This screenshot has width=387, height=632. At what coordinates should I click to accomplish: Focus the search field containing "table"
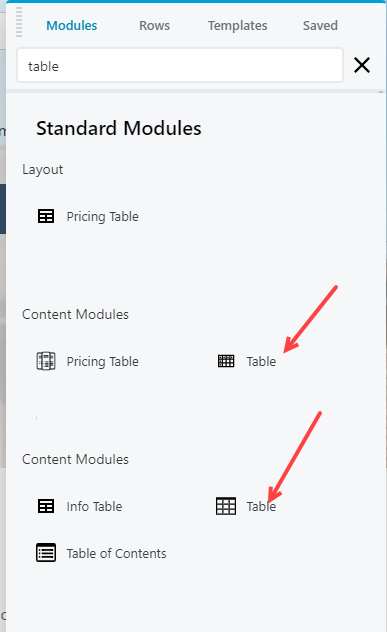coord(180,65)
